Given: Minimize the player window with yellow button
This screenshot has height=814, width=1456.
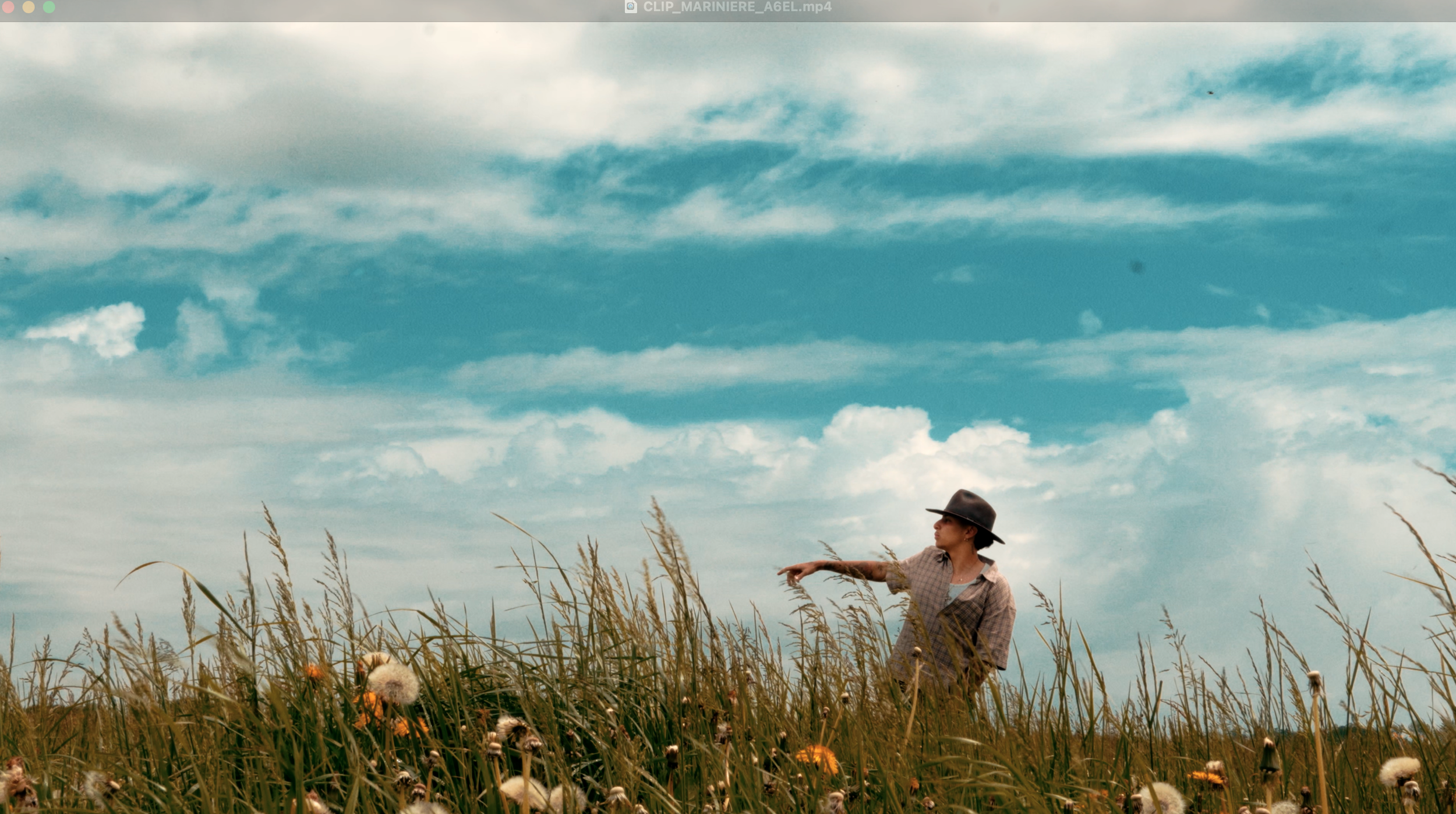Looking at the screenshot, I should (29, 7).
